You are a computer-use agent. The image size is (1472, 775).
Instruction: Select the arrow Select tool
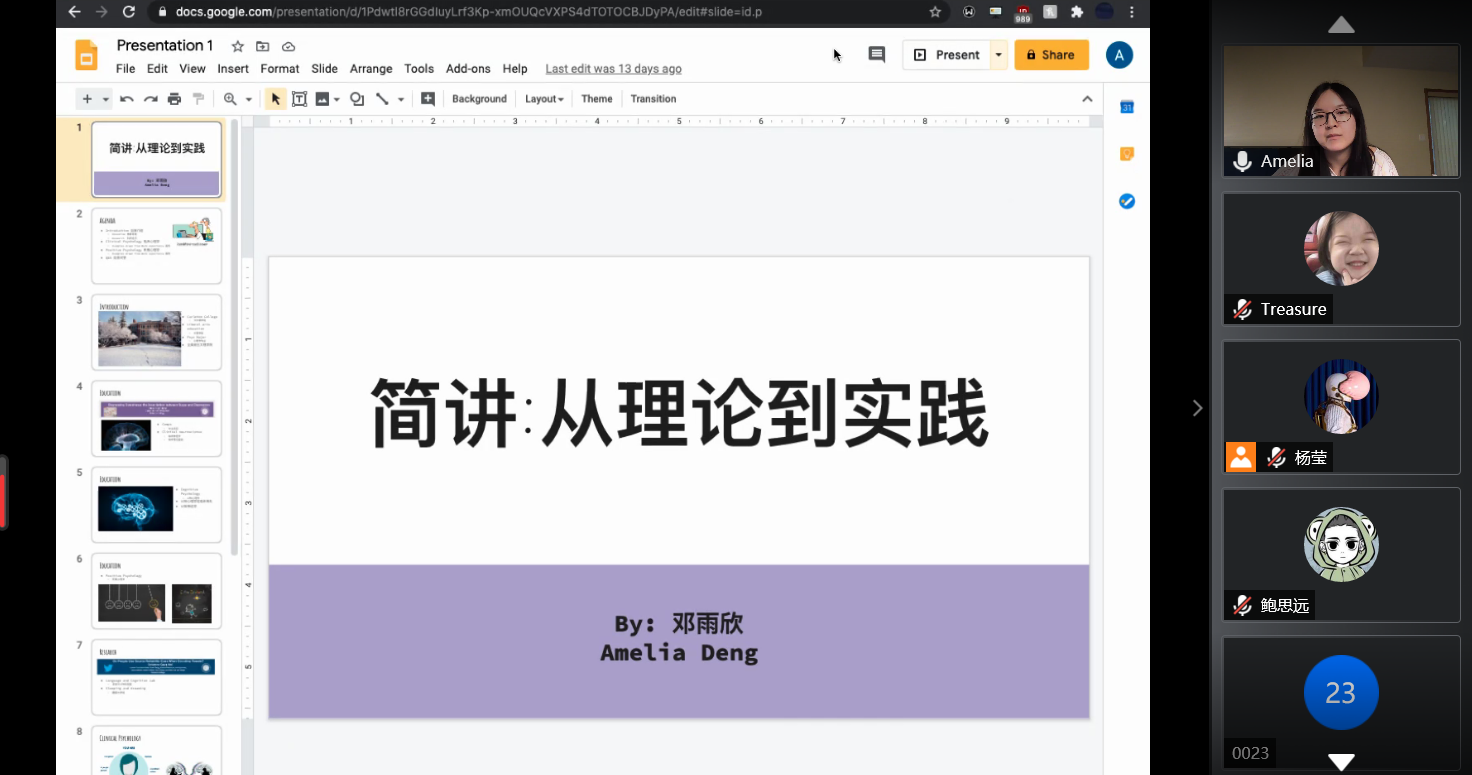(275, 99)
